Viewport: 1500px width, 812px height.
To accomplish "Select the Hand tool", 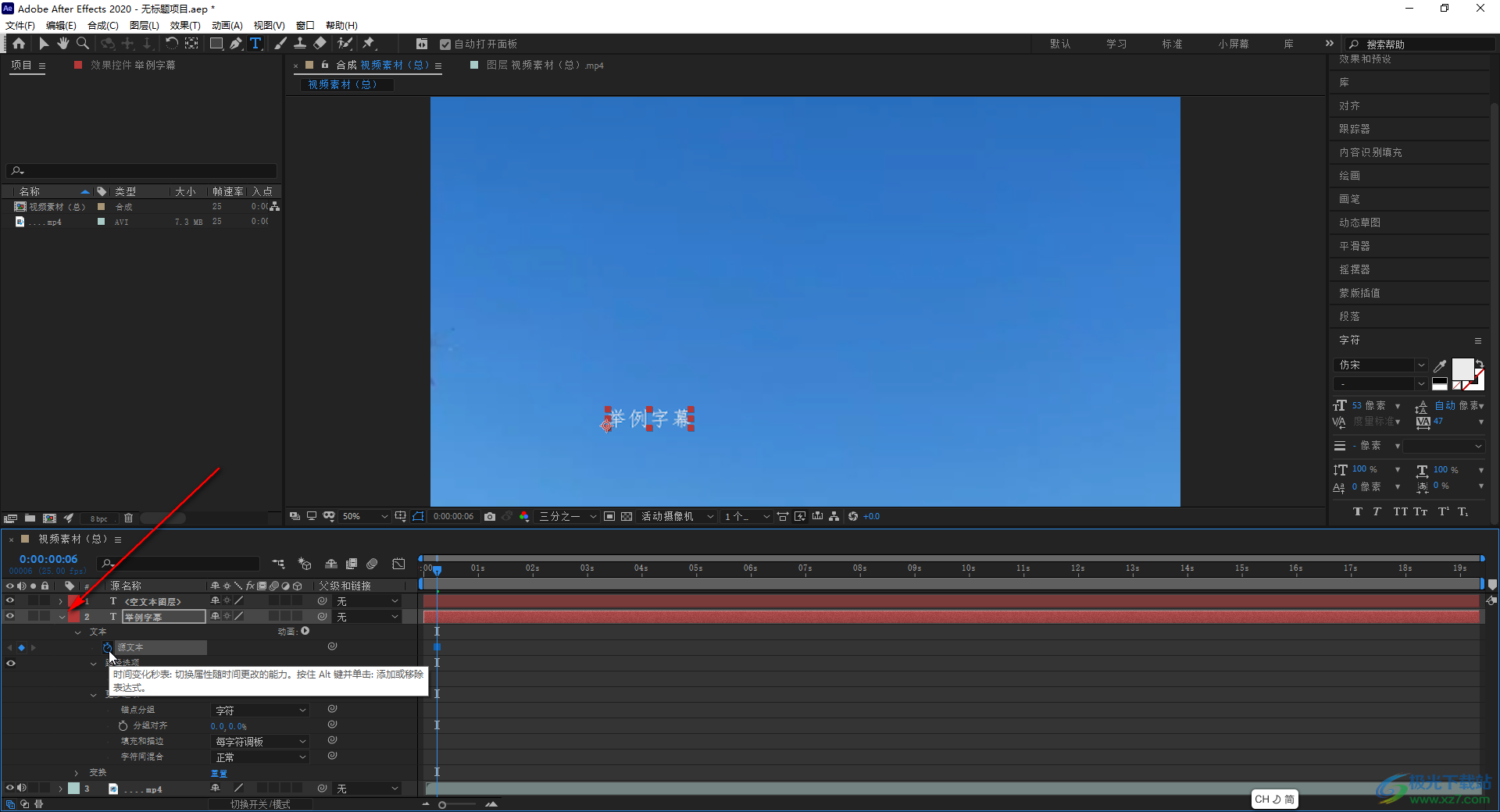I will (62, 44).
